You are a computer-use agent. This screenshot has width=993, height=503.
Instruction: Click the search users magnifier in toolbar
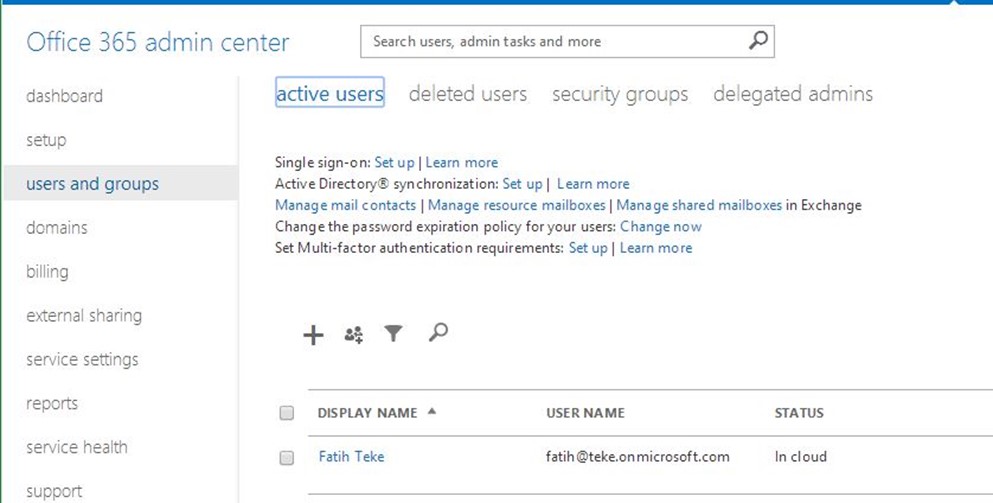click(438, 332)
